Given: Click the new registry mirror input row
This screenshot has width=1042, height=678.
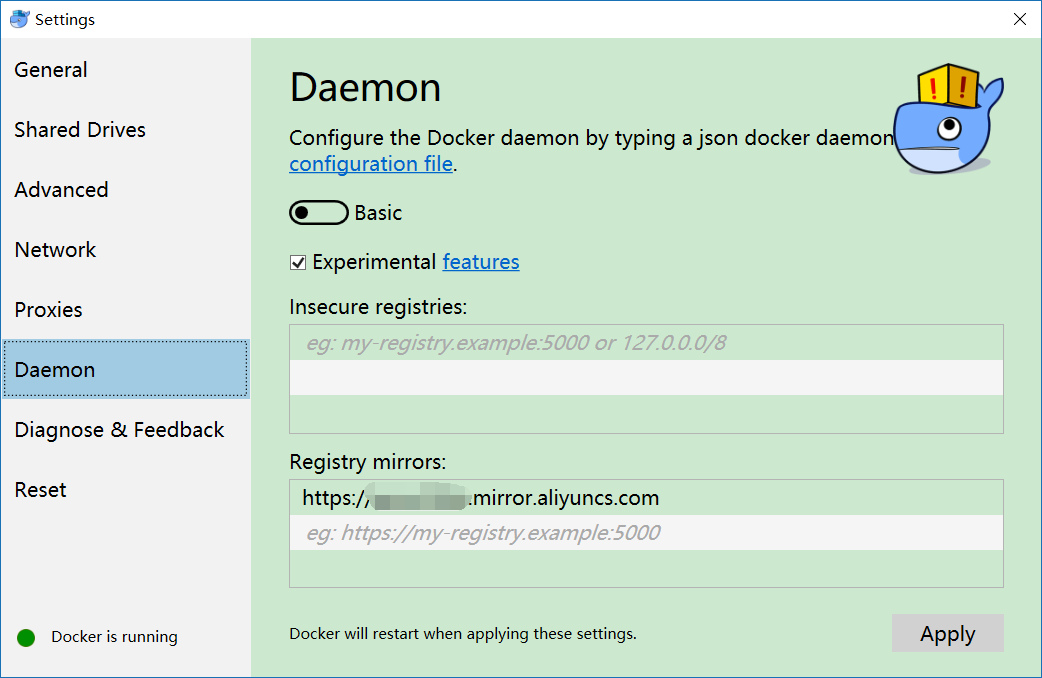Looking at the screenshot, I should [x=646, y=532].
